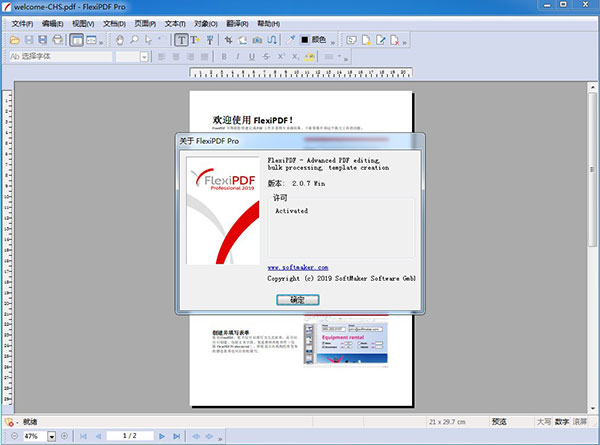600x445 pixels.
Task: Click the Print icon in toolbar
Action: (x=57, y=40)
